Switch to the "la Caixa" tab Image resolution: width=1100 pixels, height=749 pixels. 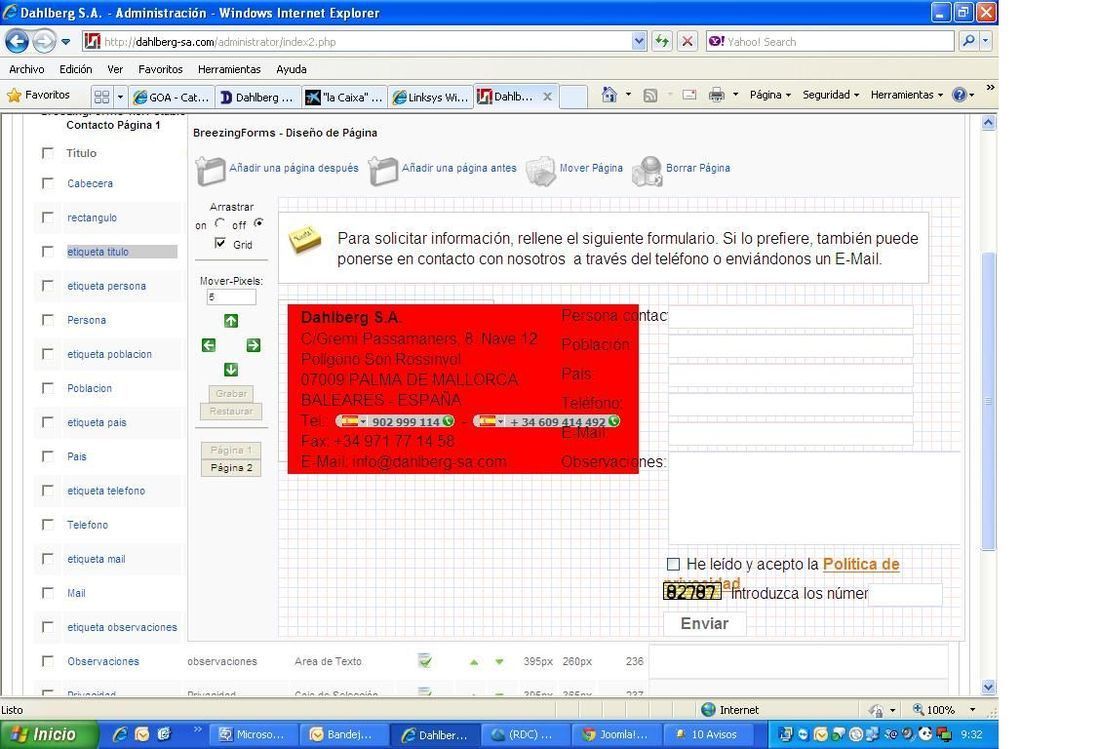pyautogui.click(x=344, y=97)
